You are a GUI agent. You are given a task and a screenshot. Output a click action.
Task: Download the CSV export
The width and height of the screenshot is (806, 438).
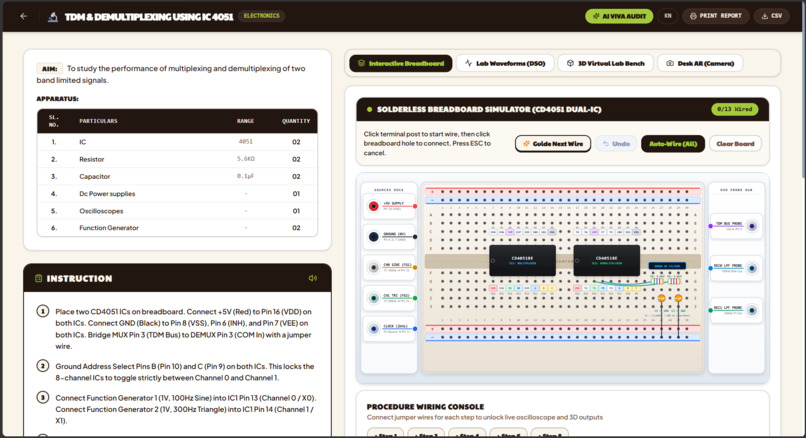pyautogui.click(x=772, y=16)
